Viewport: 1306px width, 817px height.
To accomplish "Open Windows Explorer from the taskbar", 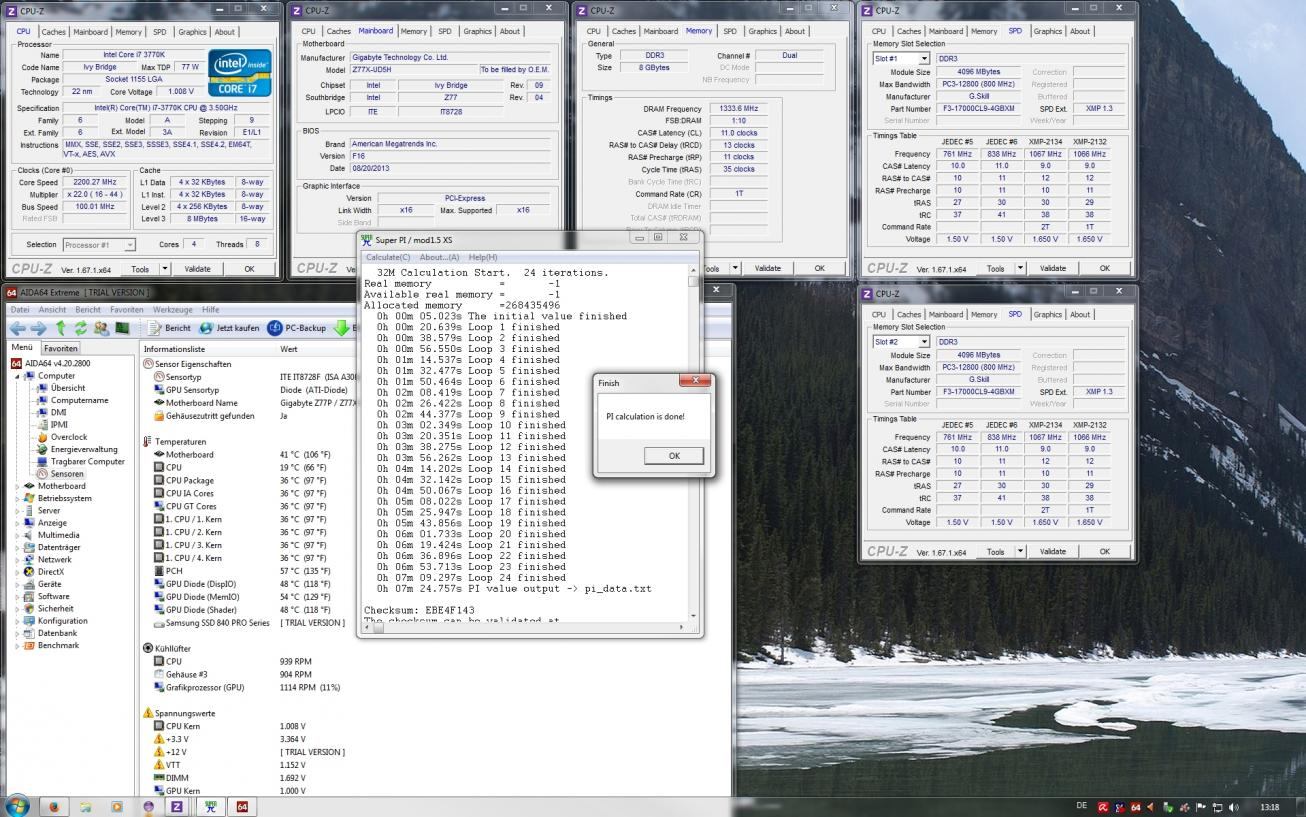I will 85,806.
